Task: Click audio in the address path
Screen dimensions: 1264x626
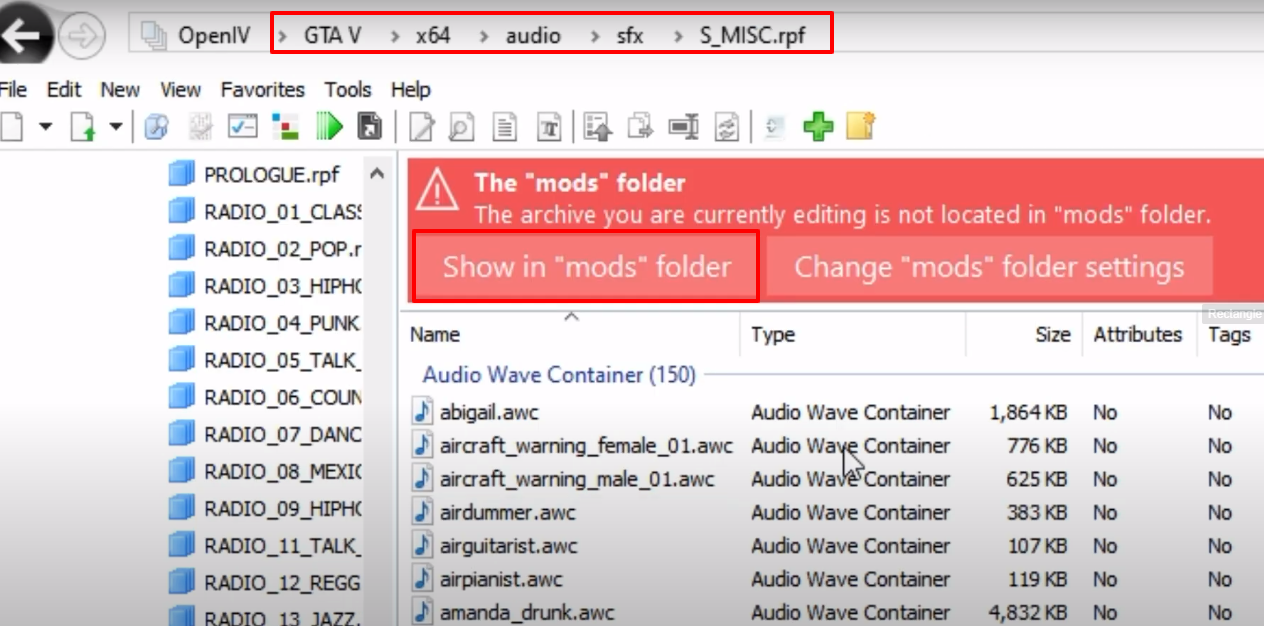Action: 533,37
